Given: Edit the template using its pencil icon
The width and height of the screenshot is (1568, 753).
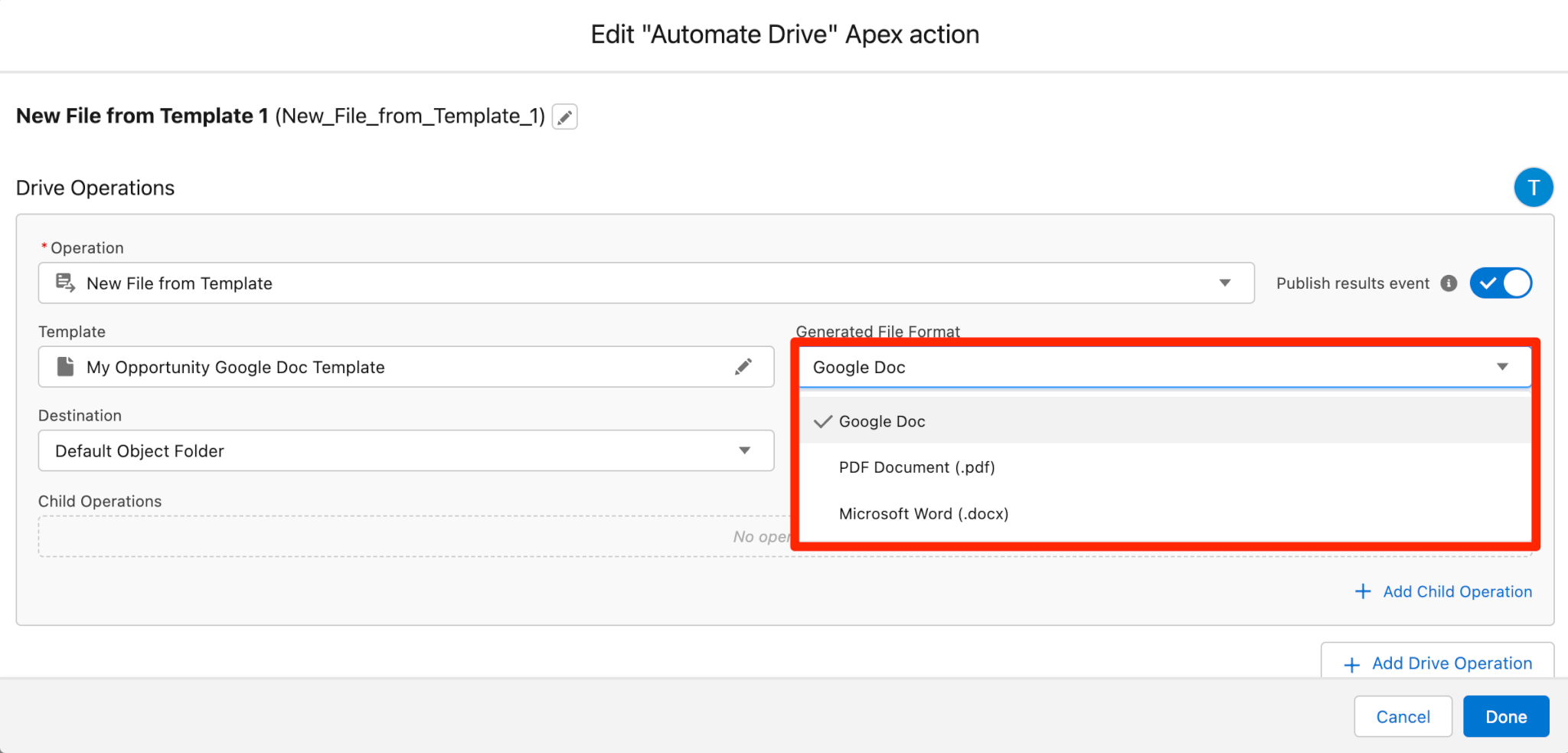Looking at the screenshot, I should [x=743, y=367].
